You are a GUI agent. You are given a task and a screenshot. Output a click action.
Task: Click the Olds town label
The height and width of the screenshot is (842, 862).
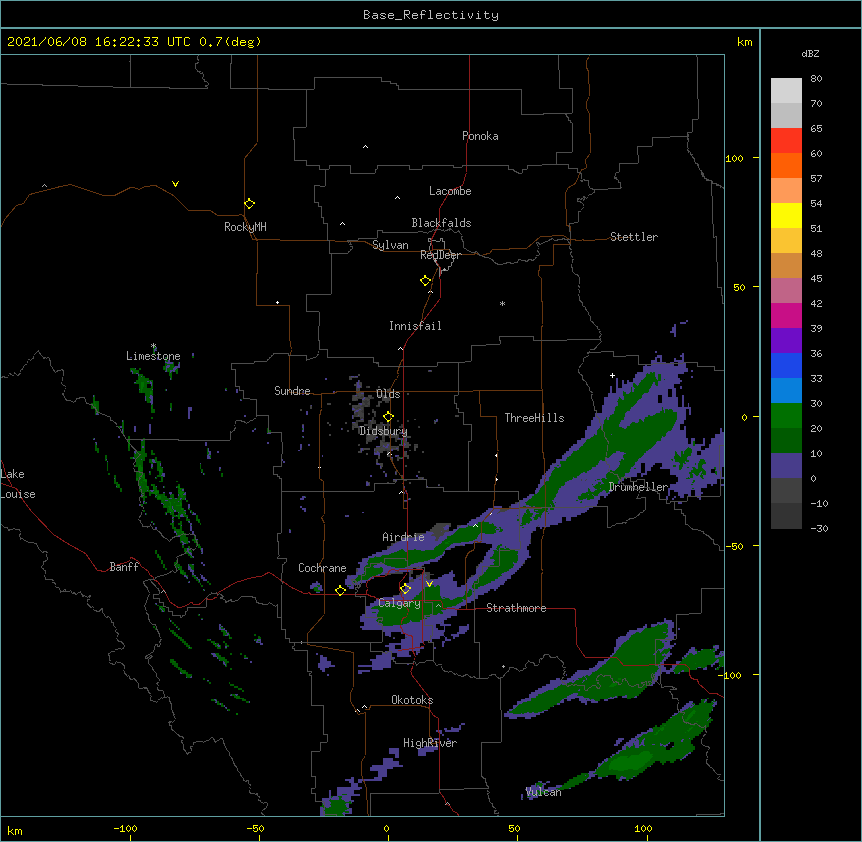(x=388, y=394)
